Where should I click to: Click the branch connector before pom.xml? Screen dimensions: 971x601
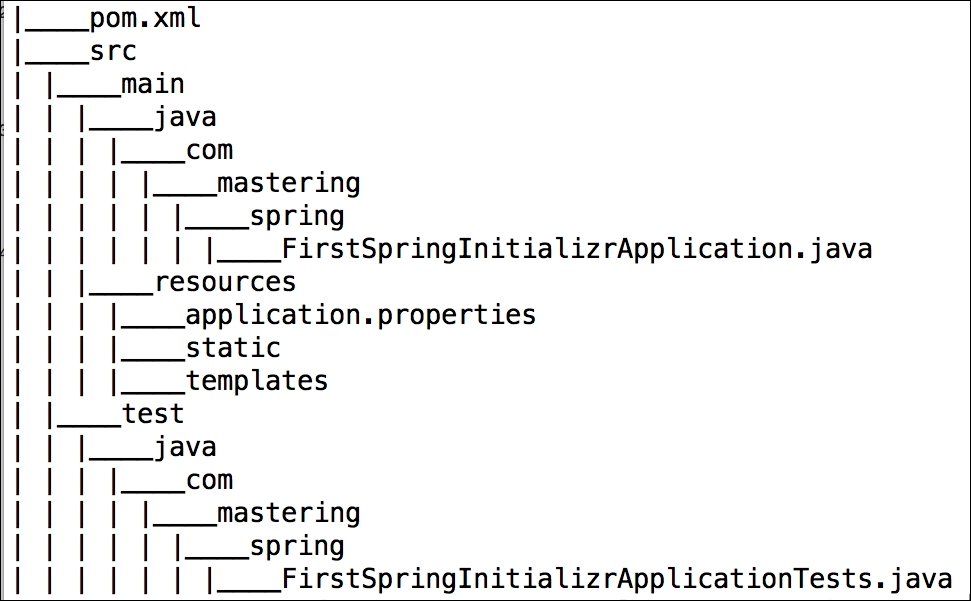(x=50, y=22)
